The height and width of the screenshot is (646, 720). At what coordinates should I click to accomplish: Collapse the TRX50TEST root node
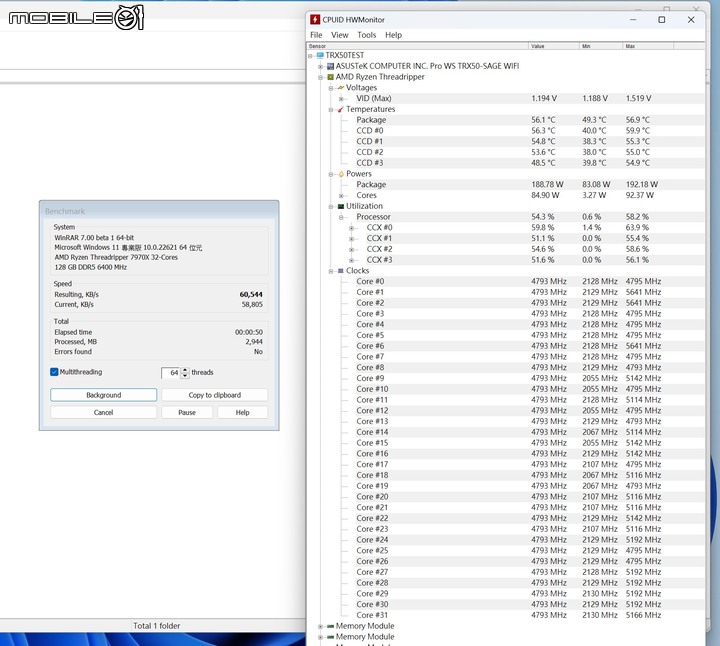coord(310,56)
